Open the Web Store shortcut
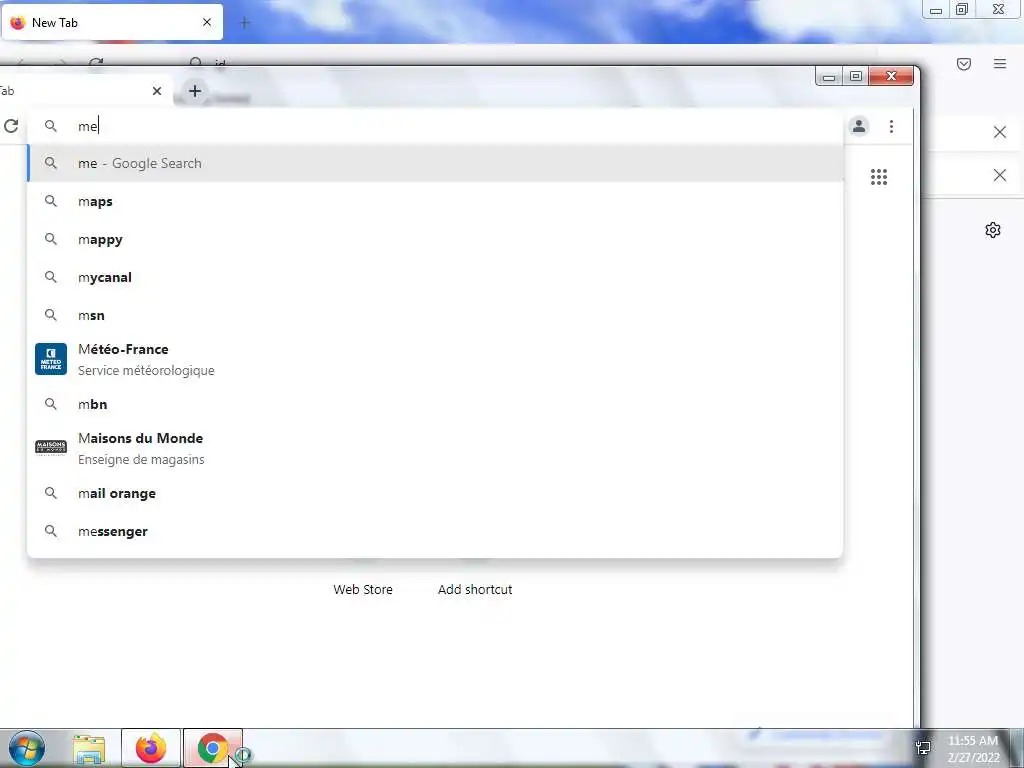 point(363,589)
